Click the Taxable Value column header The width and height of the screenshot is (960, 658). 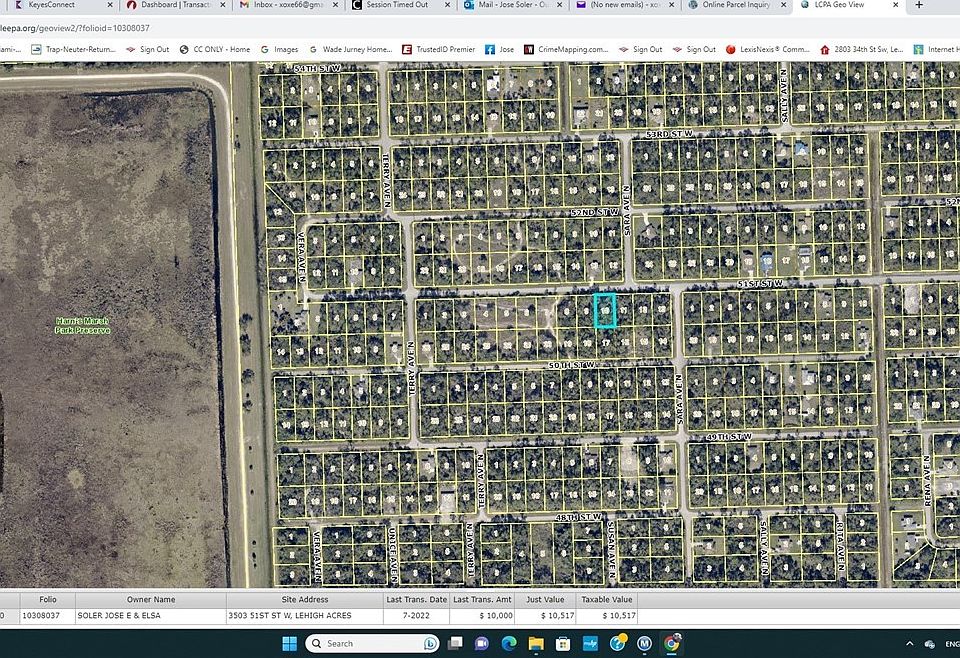pos(607,600)
